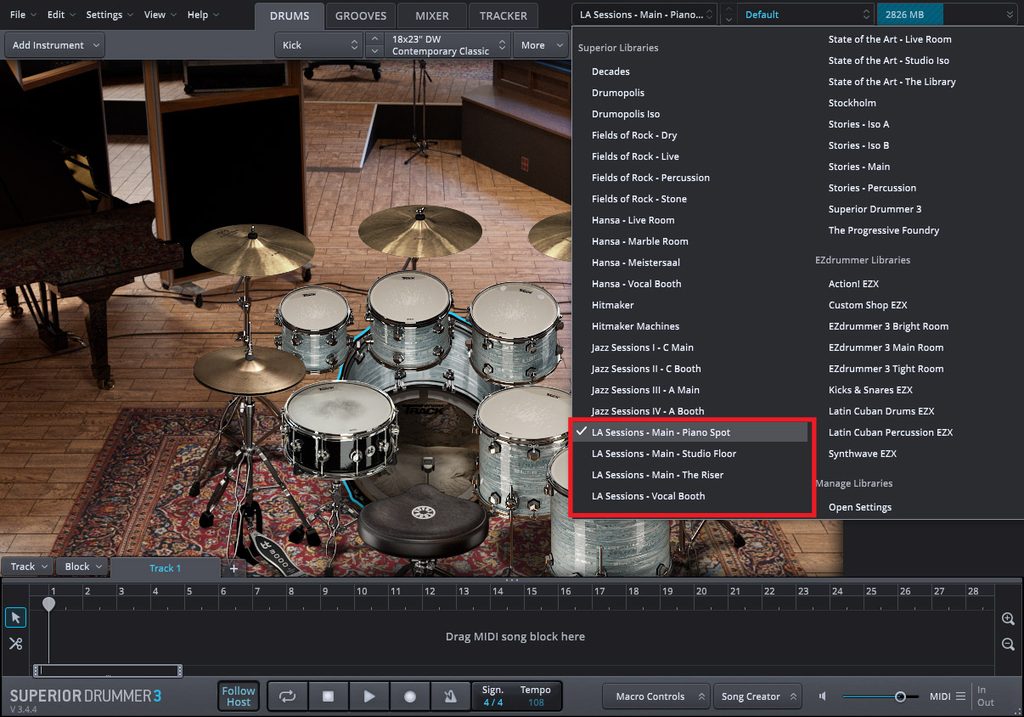Viewport: 1024px width, 717px height.
Task: Select the arrow pointer tool
Action: pos(16,617)
